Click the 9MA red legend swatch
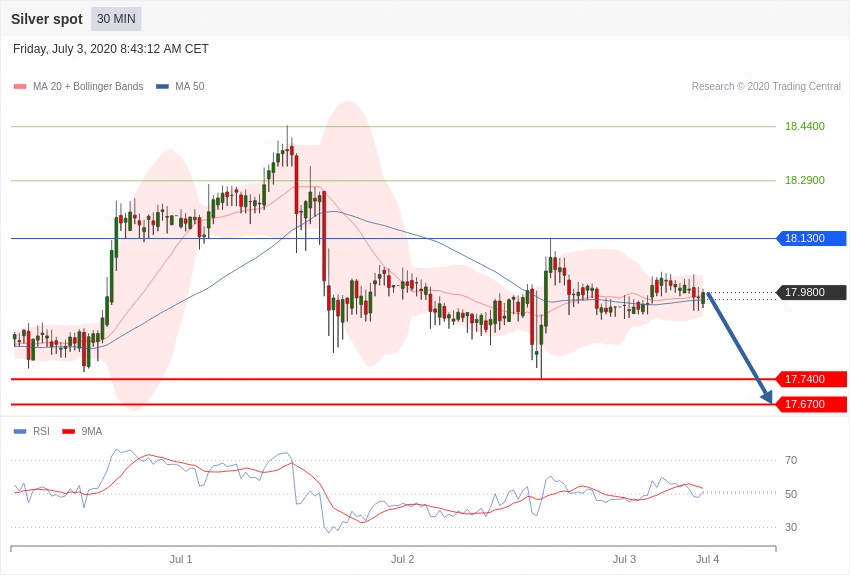Image resolution: width=850 pixels, height=576 pixels. (x=68, y=432)
